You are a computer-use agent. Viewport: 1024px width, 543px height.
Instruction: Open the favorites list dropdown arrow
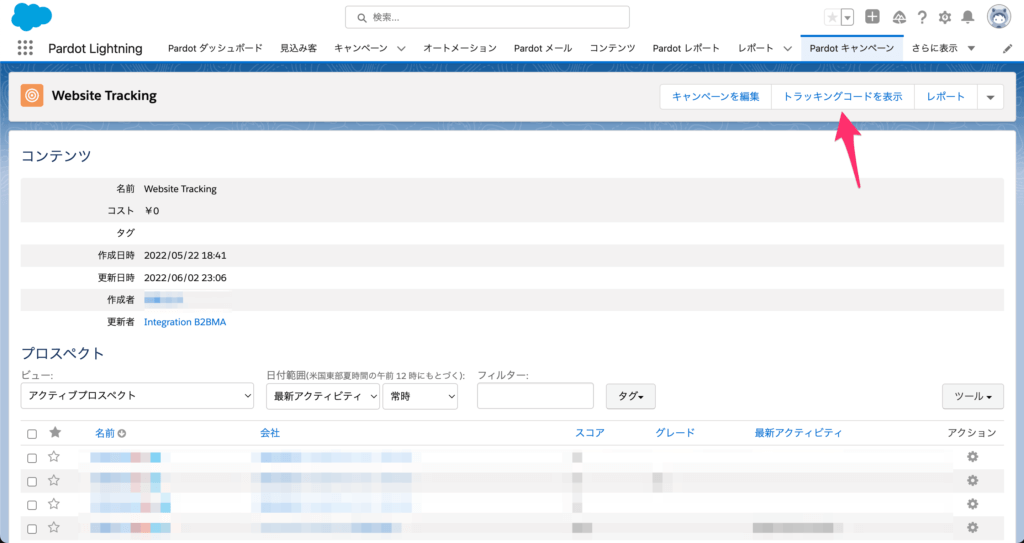848,18
